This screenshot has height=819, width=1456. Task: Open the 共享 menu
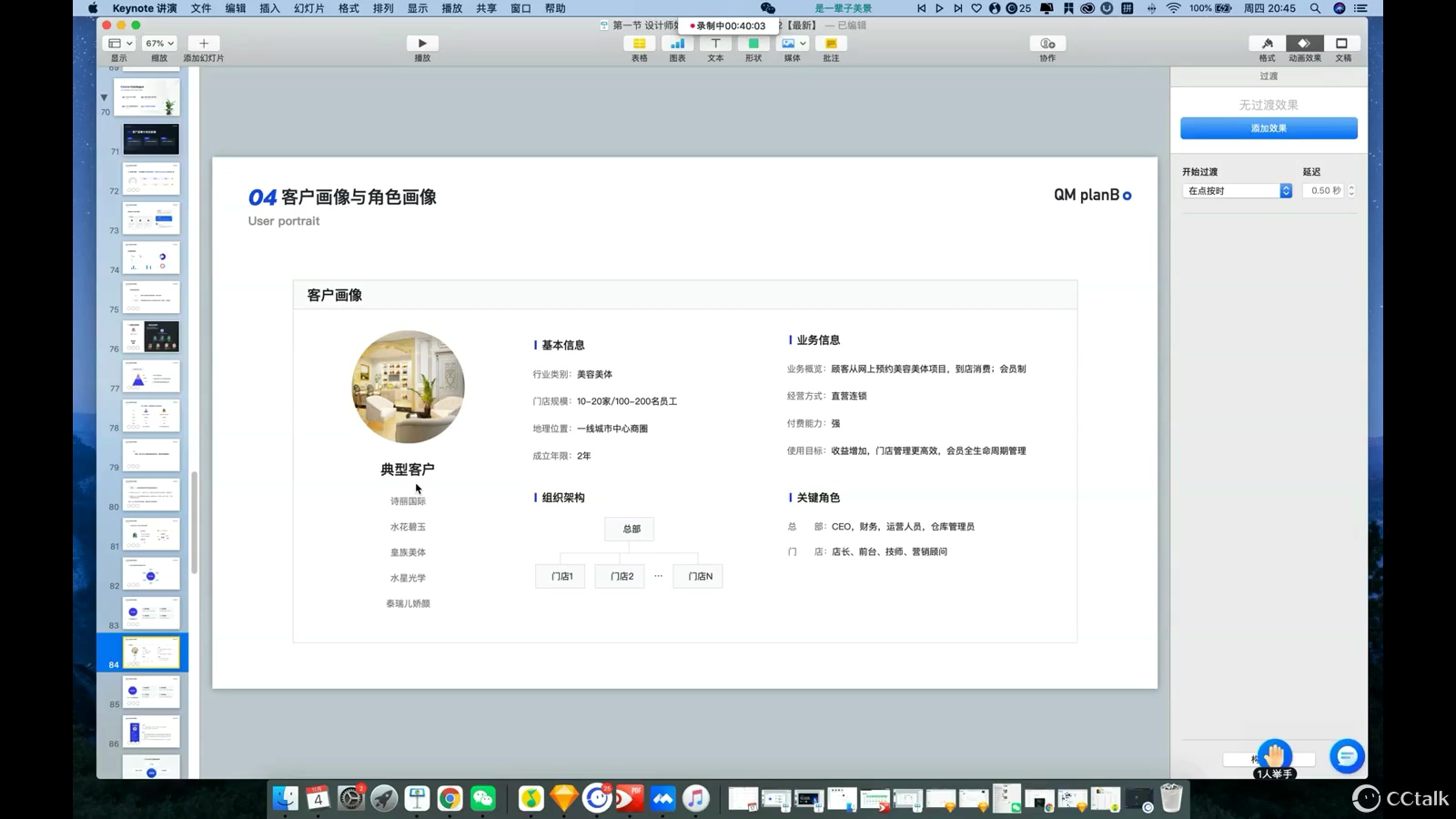[487, 8]
